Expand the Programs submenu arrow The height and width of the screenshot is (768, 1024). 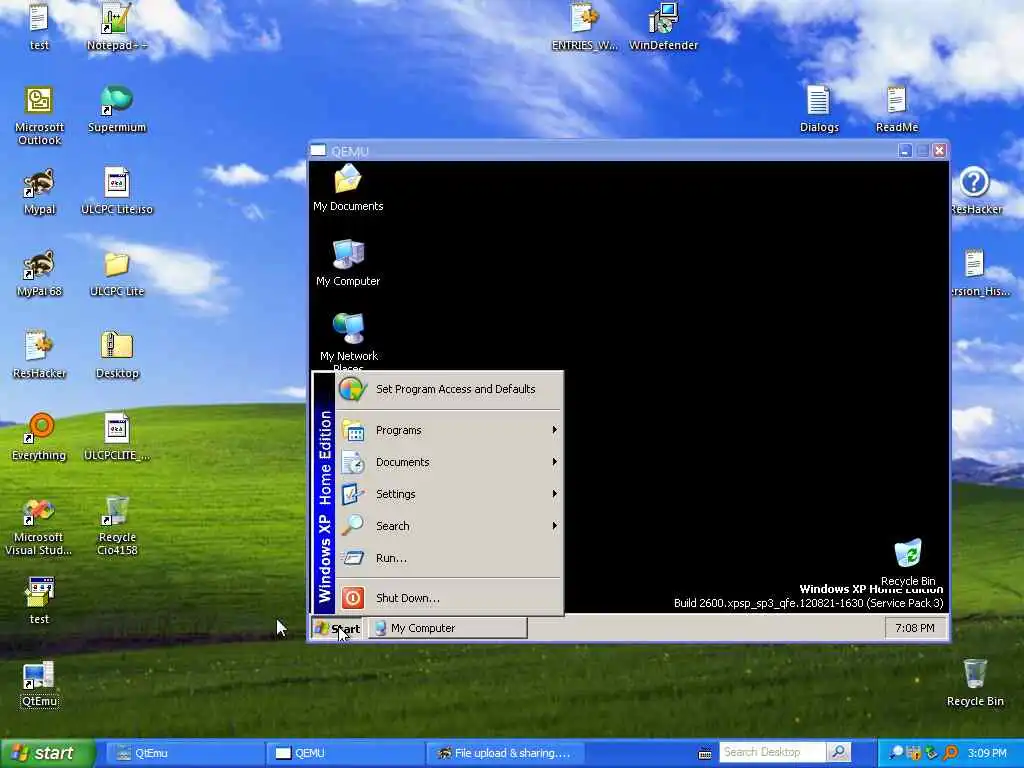pos(554,430)
